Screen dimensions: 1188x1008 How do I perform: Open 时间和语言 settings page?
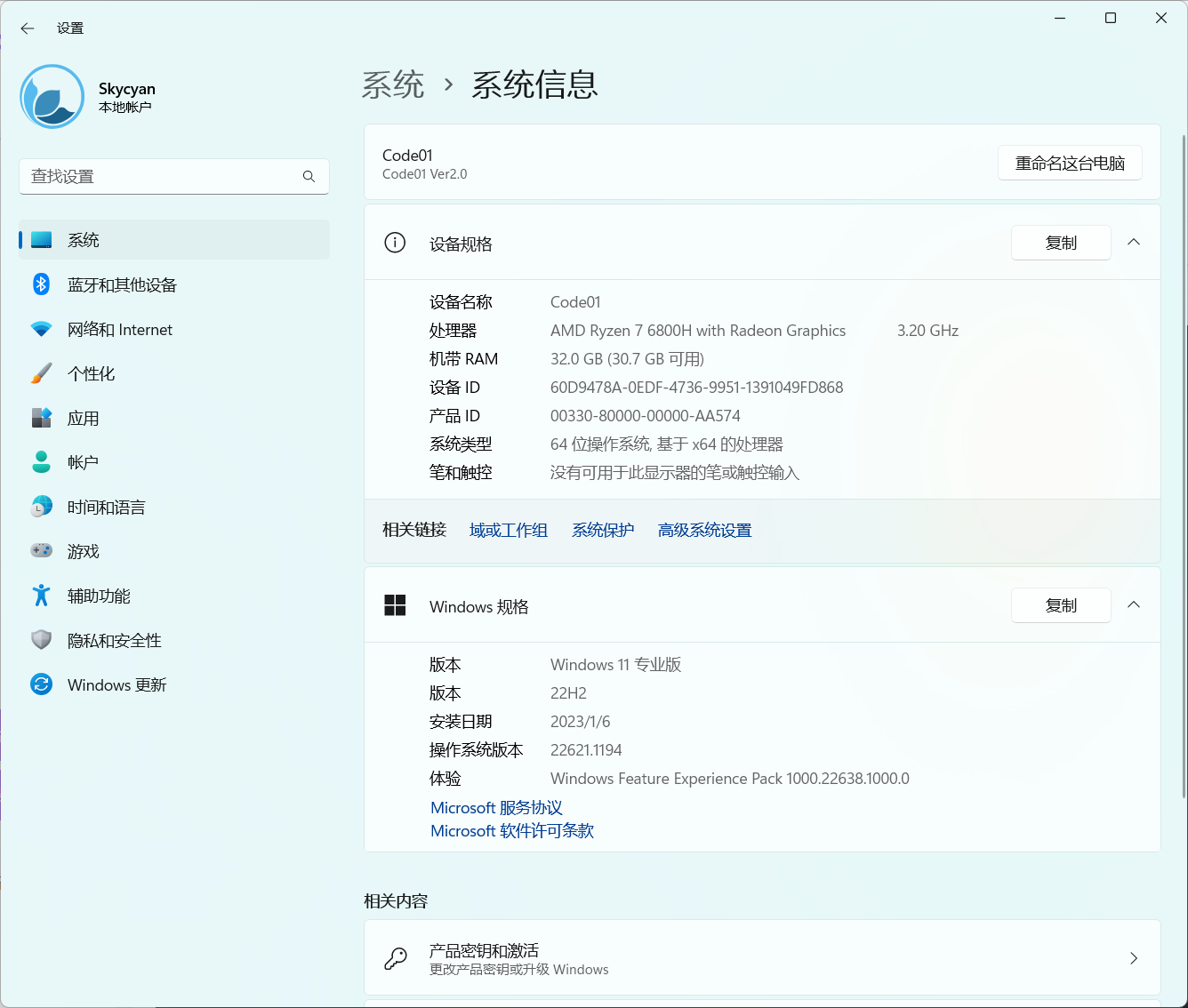tap(174, 507)
